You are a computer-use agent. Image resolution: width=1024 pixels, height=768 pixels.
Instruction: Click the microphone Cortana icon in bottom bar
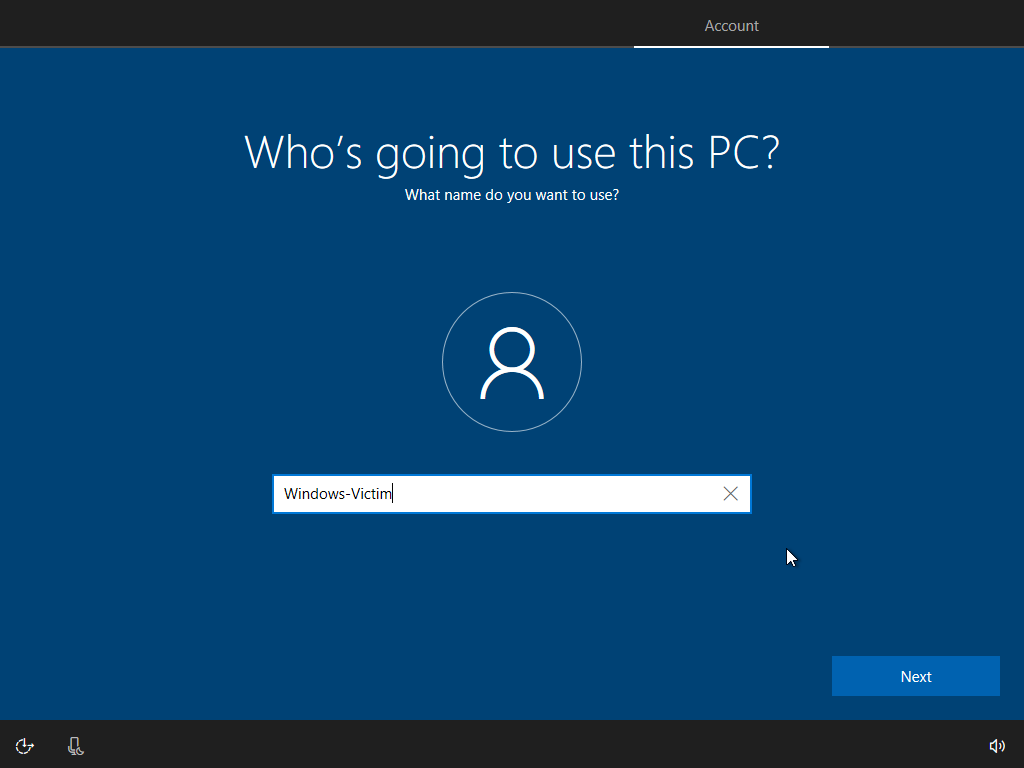tap(75, 745)
